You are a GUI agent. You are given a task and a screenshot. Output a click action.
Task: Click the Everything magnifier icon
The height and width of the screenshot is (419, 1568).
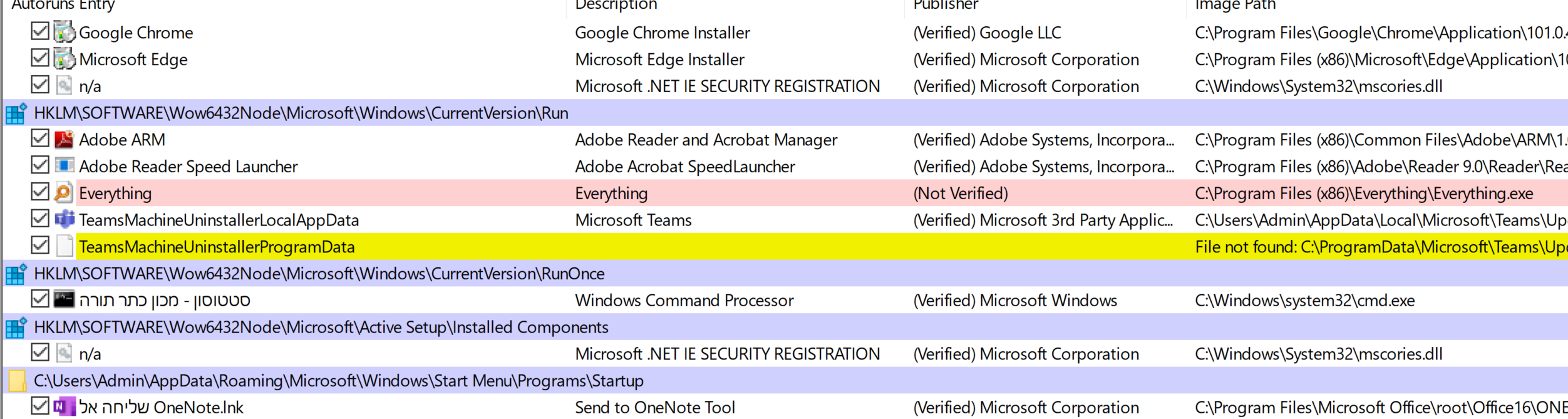(x=64, y=193)
